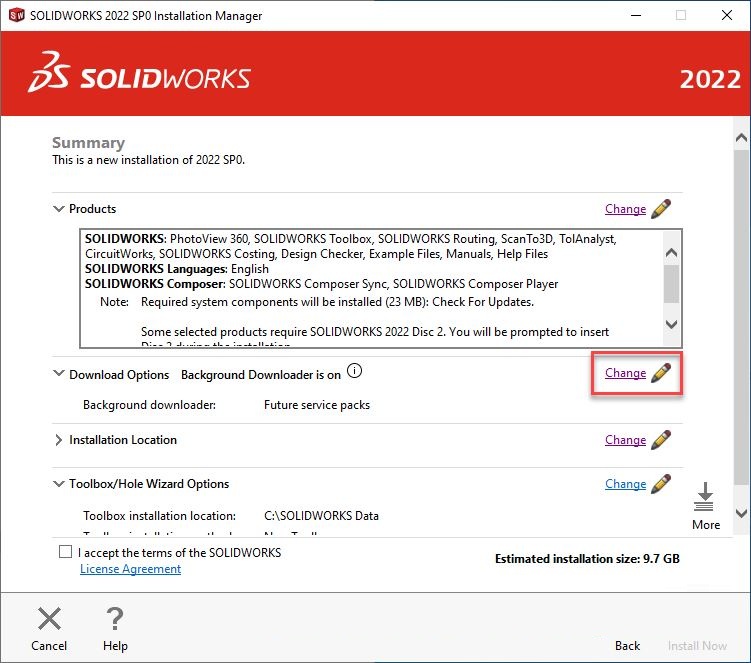751x663 pixels.
Task: Click the 3DS SOLIDWORKS logo in banner
Action: 139,72
